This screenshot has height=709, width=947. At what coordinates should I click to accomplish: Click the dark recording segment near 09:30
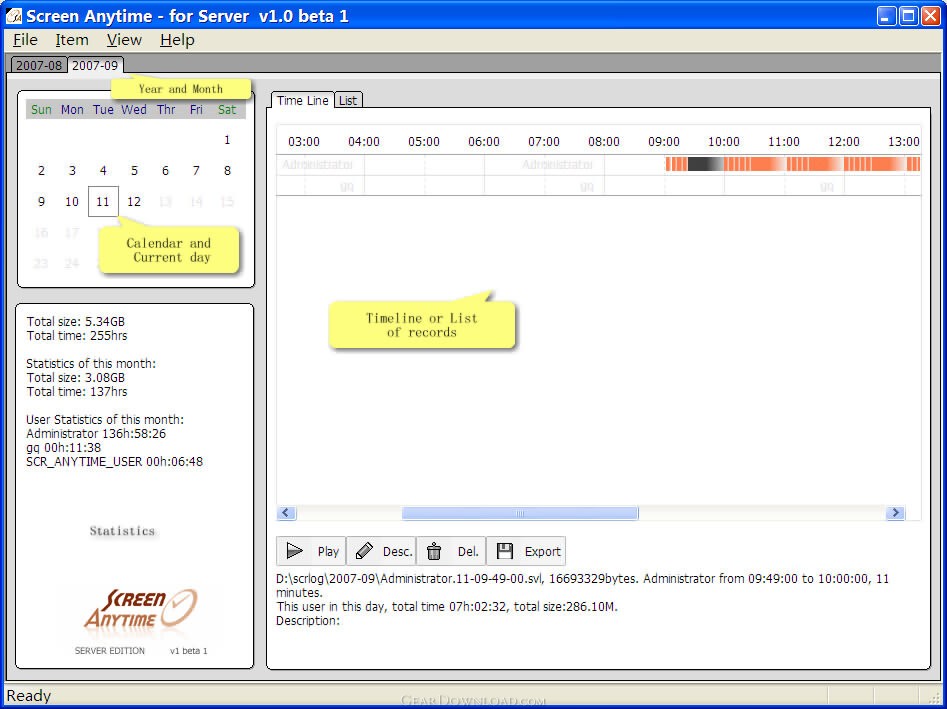(702, 164)
